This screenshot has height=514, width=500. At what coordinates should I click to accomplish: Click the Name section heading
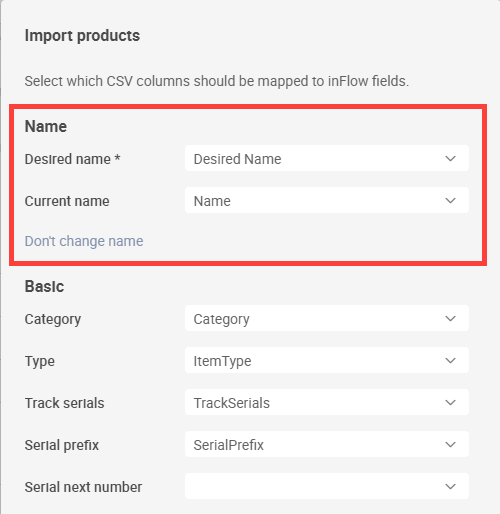coord(46,126)
